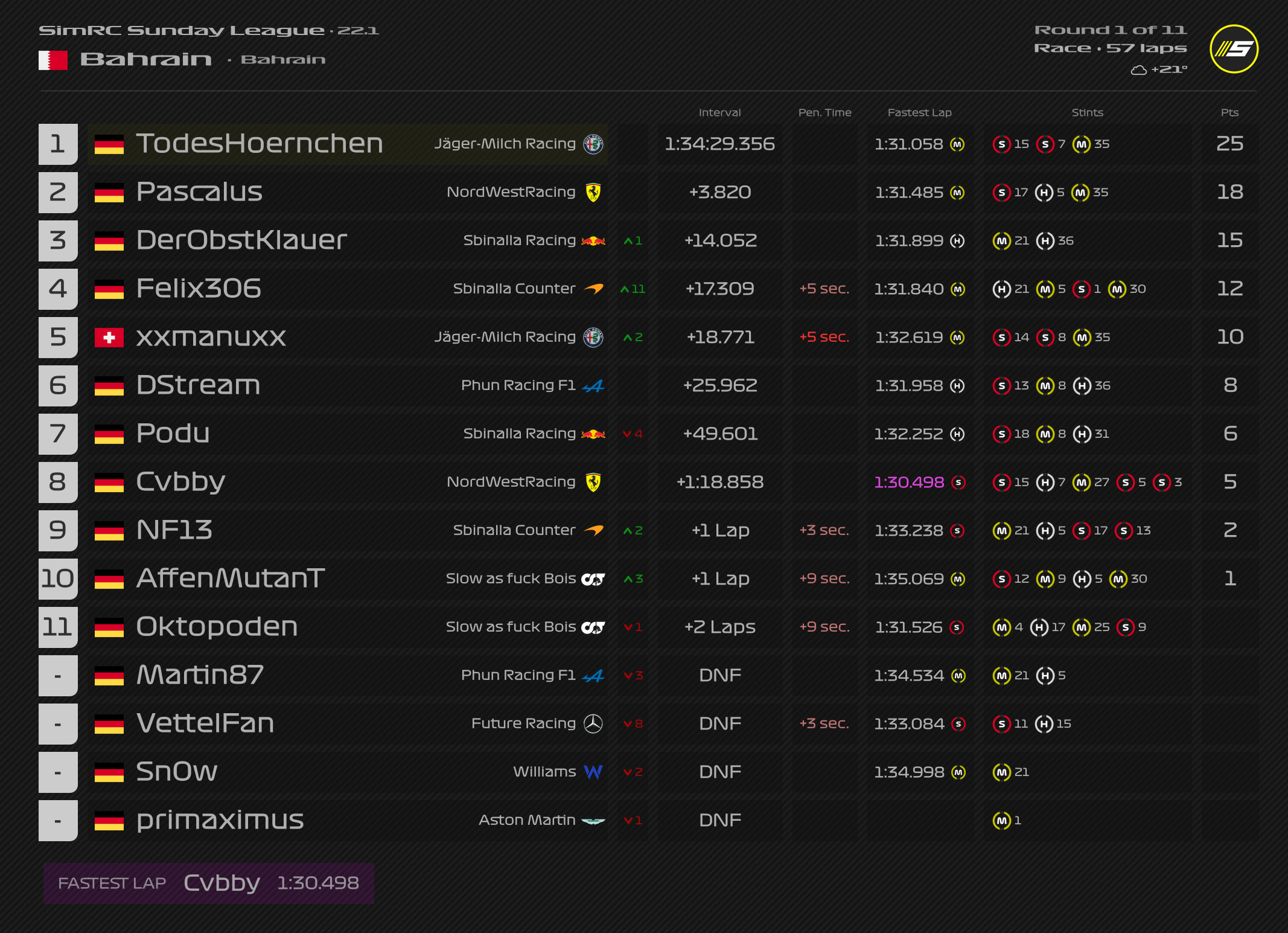Click the +9 sec. penalty for Oktopoden
The height and width of the screenshot is (933, 1288).
(x=824, y=627)
